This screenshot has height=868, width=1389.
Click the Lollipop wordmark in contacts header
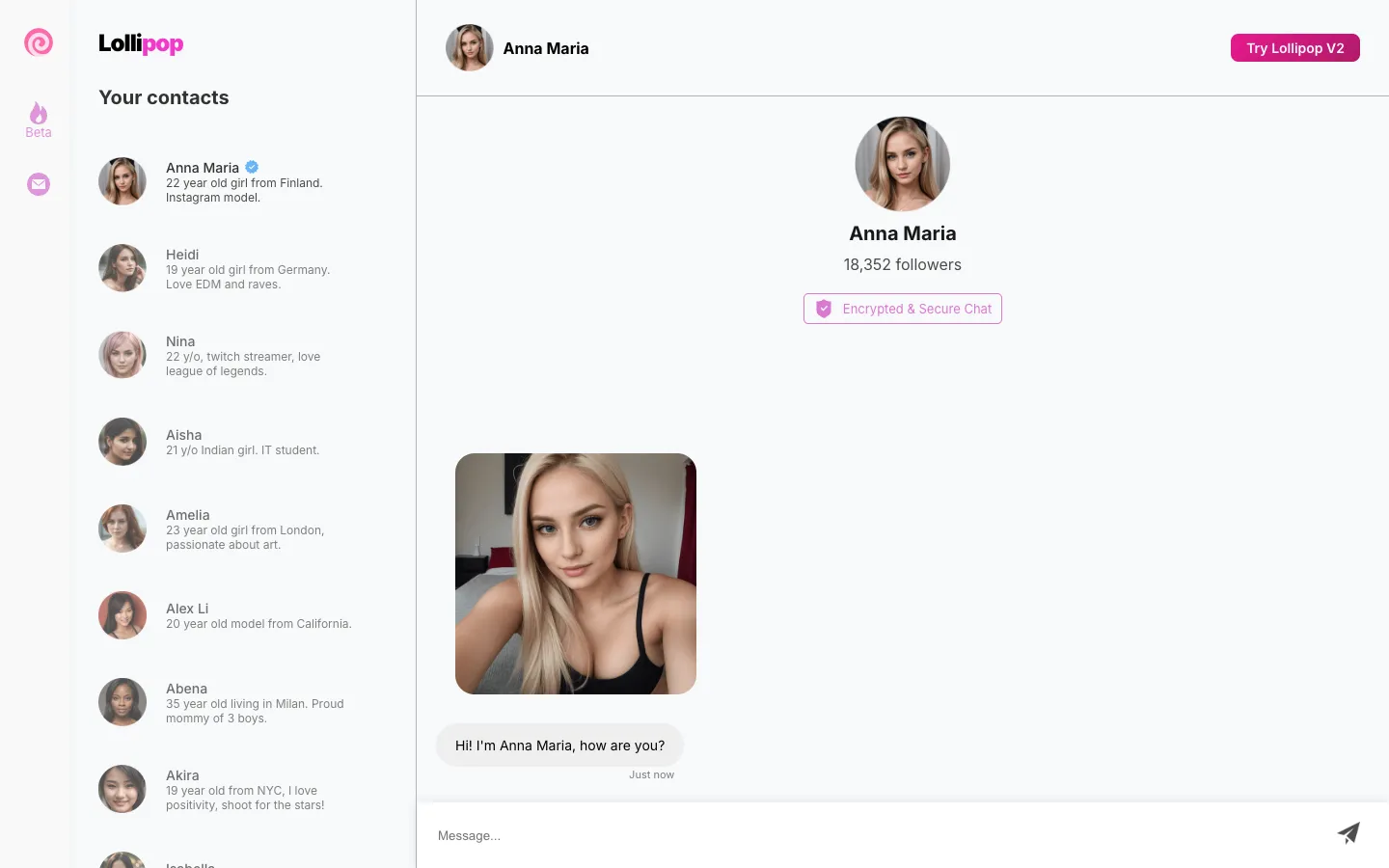click(x=141, y=43)
